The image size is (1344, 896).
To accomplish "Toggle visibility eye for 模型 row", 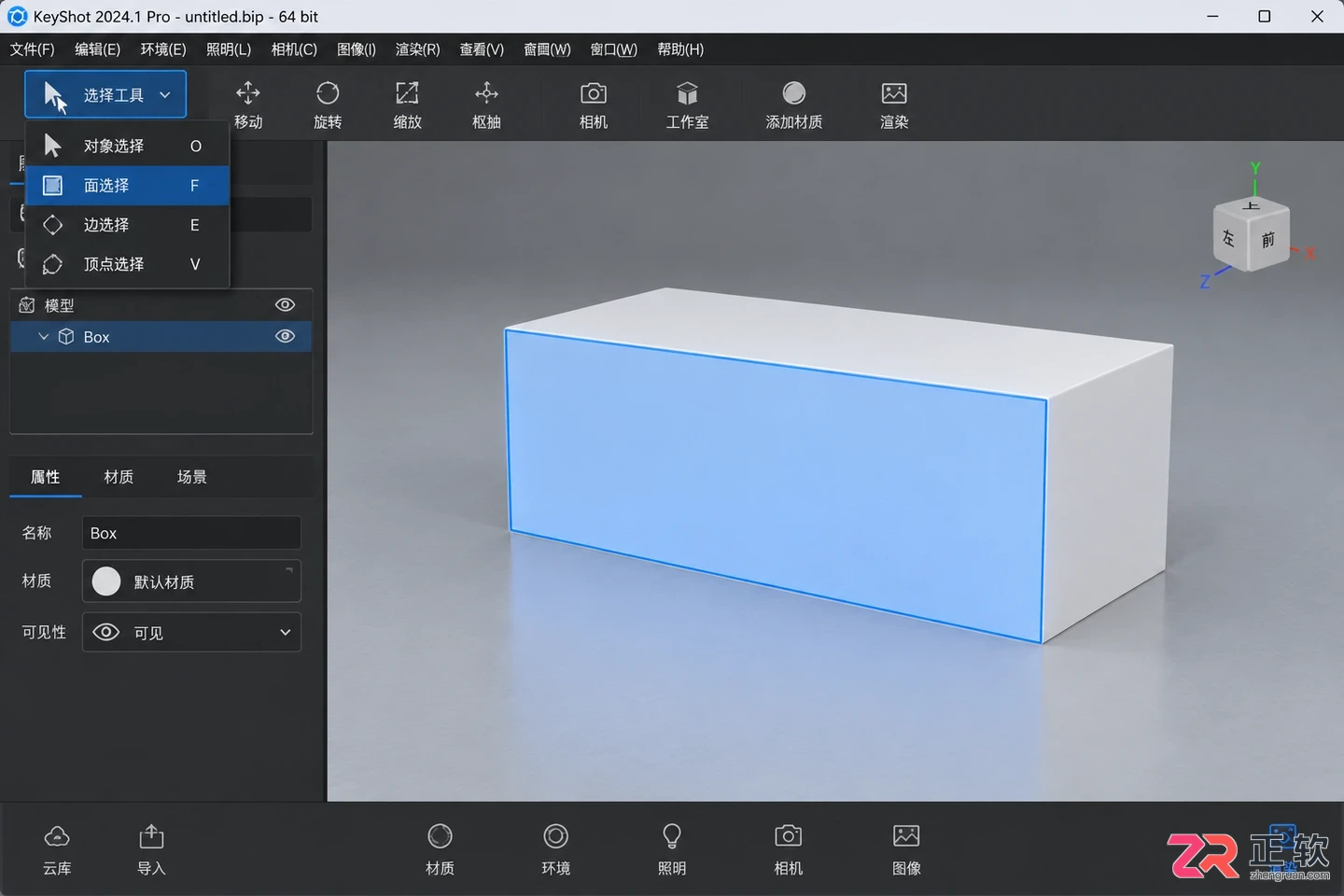I will (x=286, y=304).
